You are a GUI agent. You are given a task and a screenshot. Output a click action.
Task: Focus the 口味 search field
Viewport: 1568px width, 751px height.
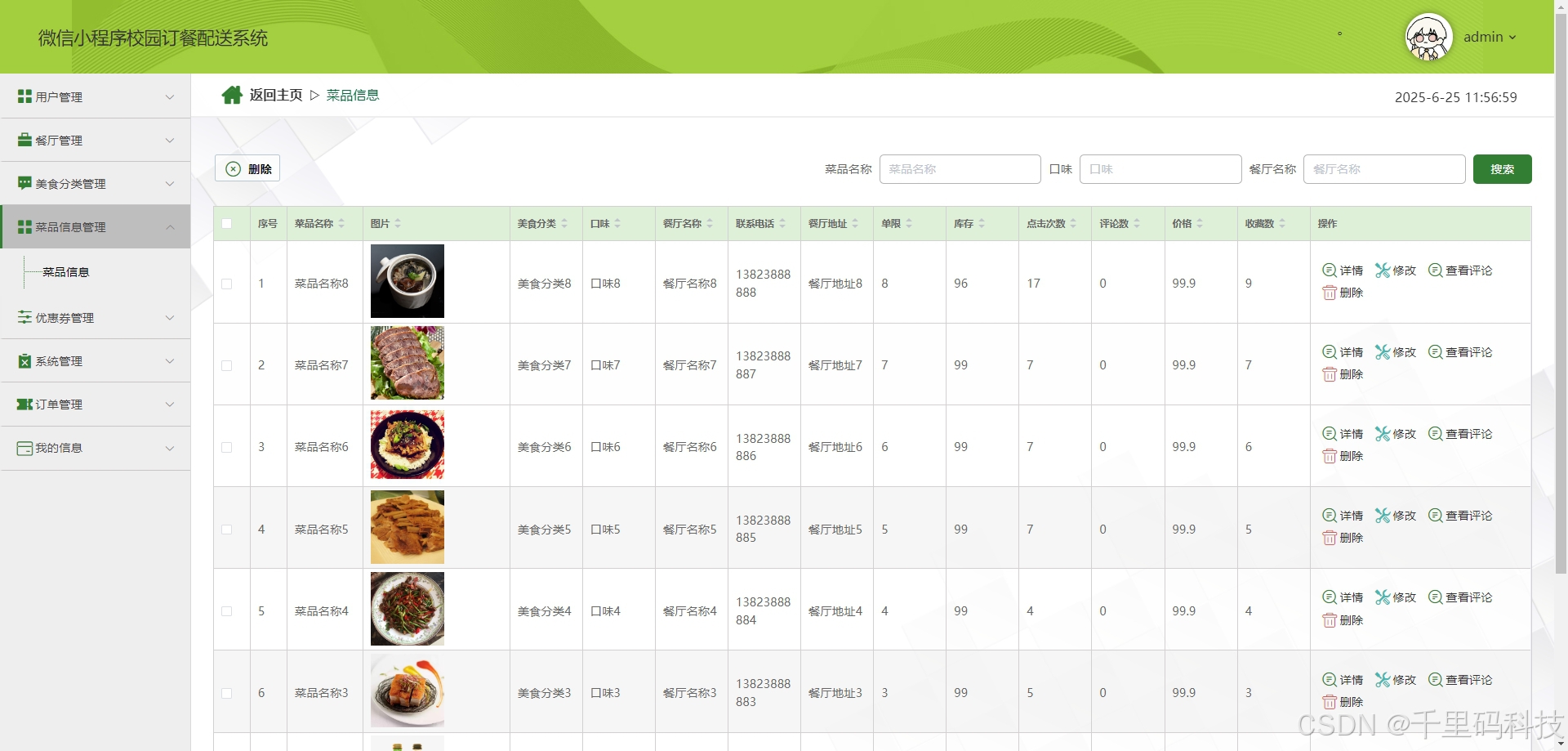pyautogui.click(x=1160, y=169)
